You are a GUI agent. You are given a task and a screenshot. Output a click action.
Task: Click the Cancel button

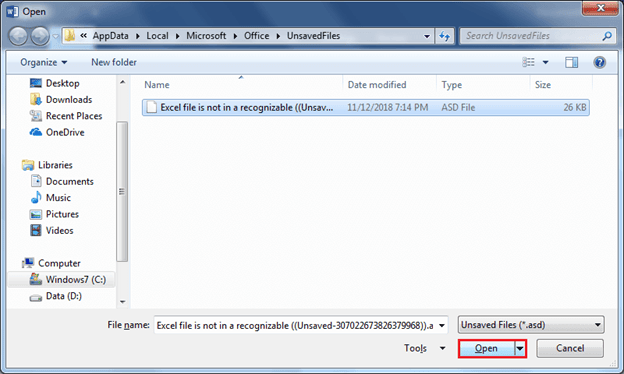[570, 349]
